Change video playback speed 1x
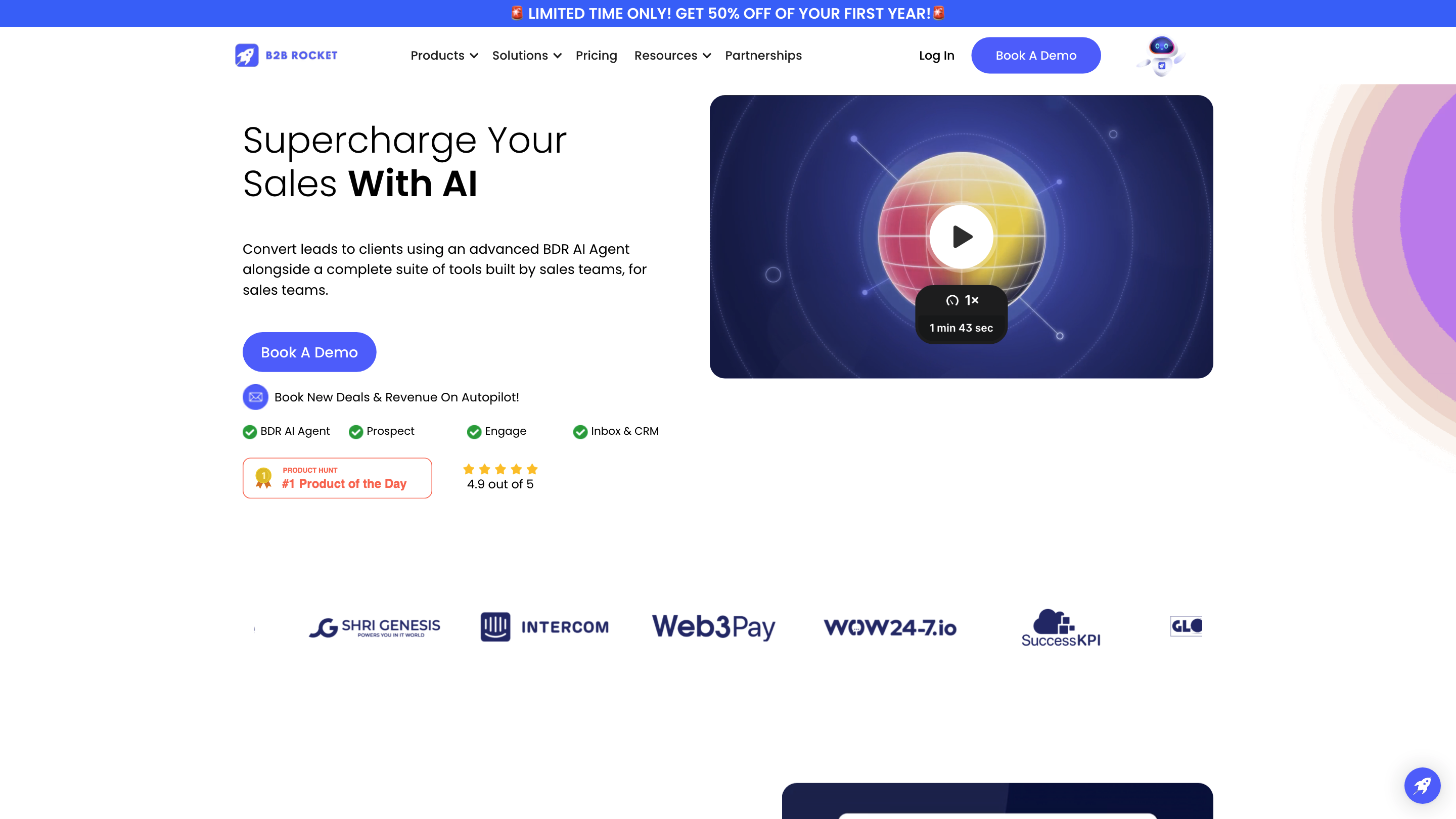Screen dimensions: 1456x819 click(x=962, y=300)
